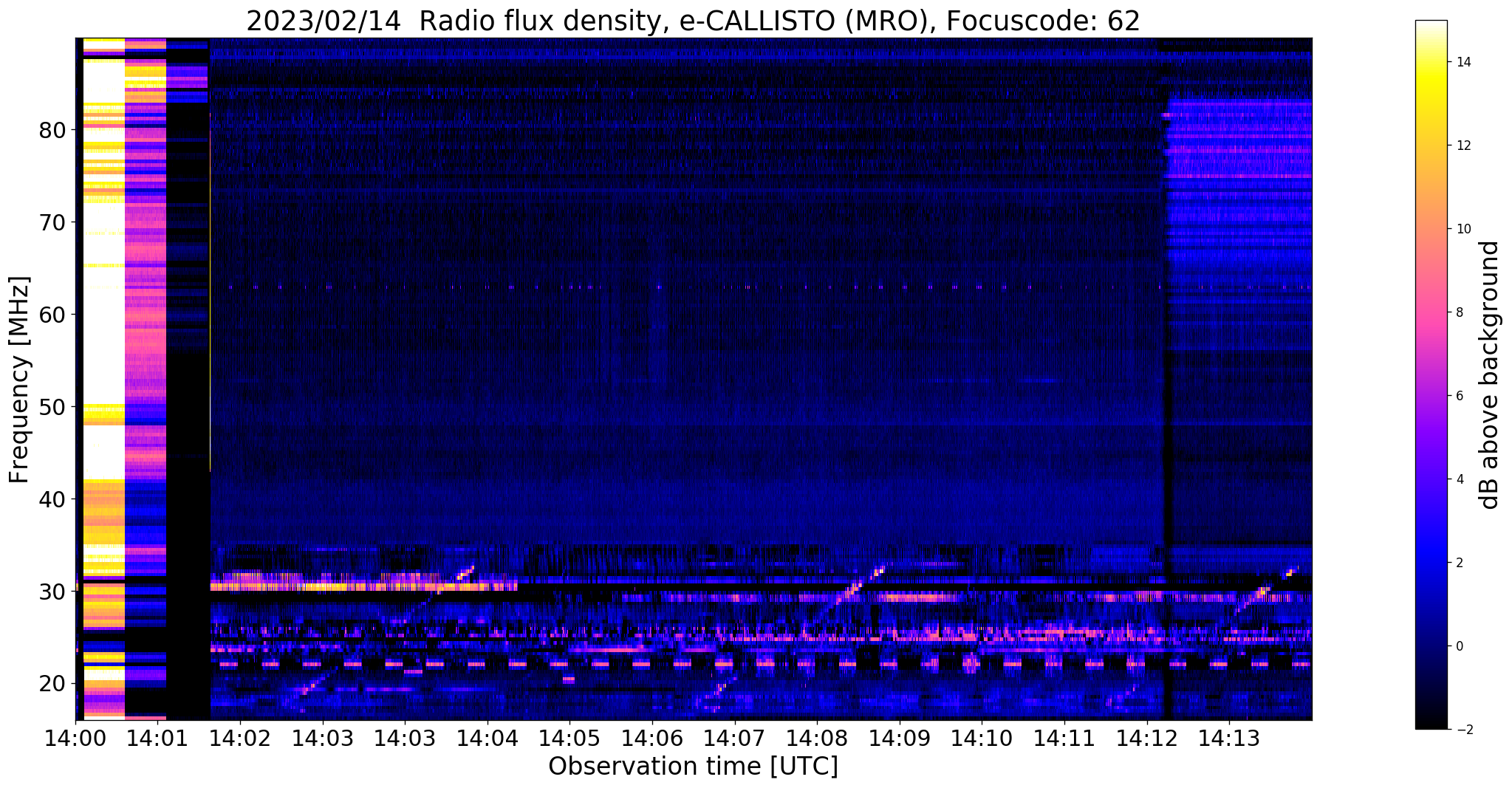1512x788 pixels.
Task: Click the 14:08 time axis label
Action: pos(817,737)
